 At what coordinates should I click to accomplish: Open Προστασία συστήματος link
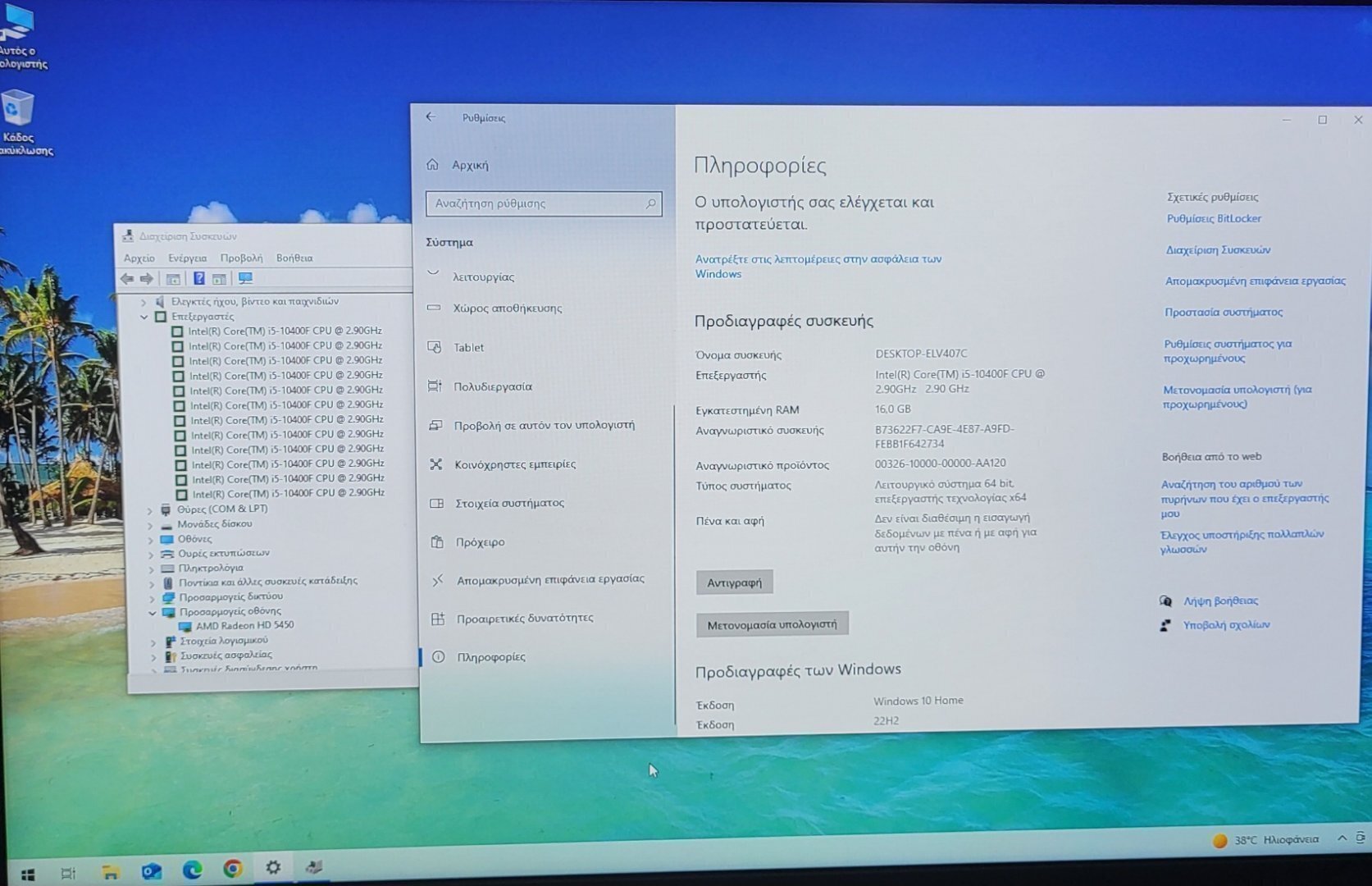(1224, 312)
